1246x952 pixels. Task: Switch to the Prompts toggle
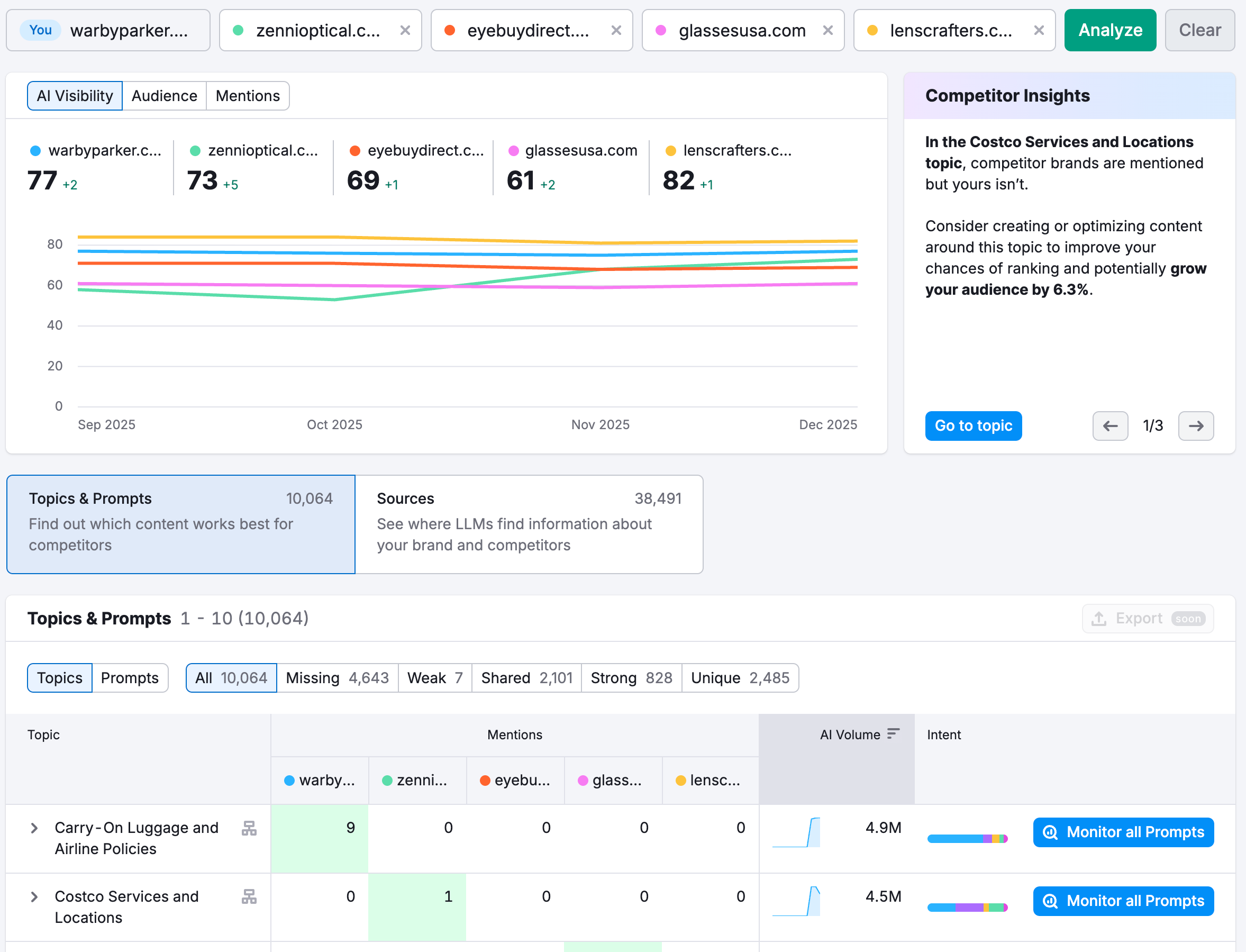click(130, 678)
